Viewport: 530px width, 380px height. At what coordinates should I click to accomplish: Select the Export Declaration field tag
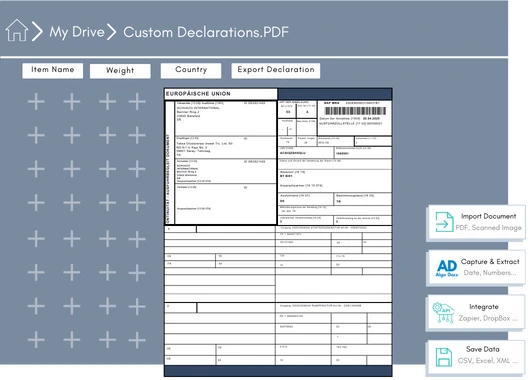point(276,70)
